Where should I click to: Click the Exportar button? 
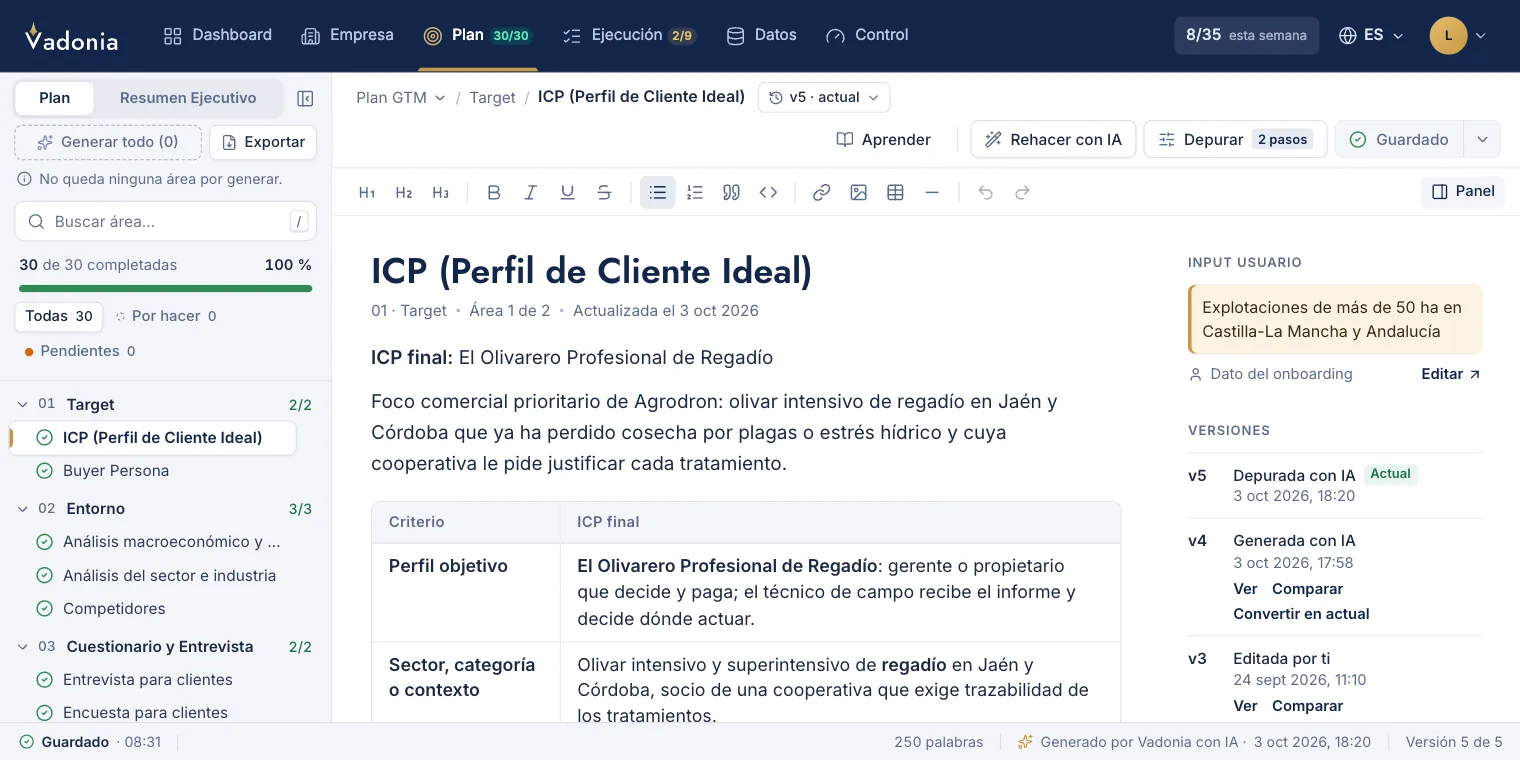(x=264, y=142)
